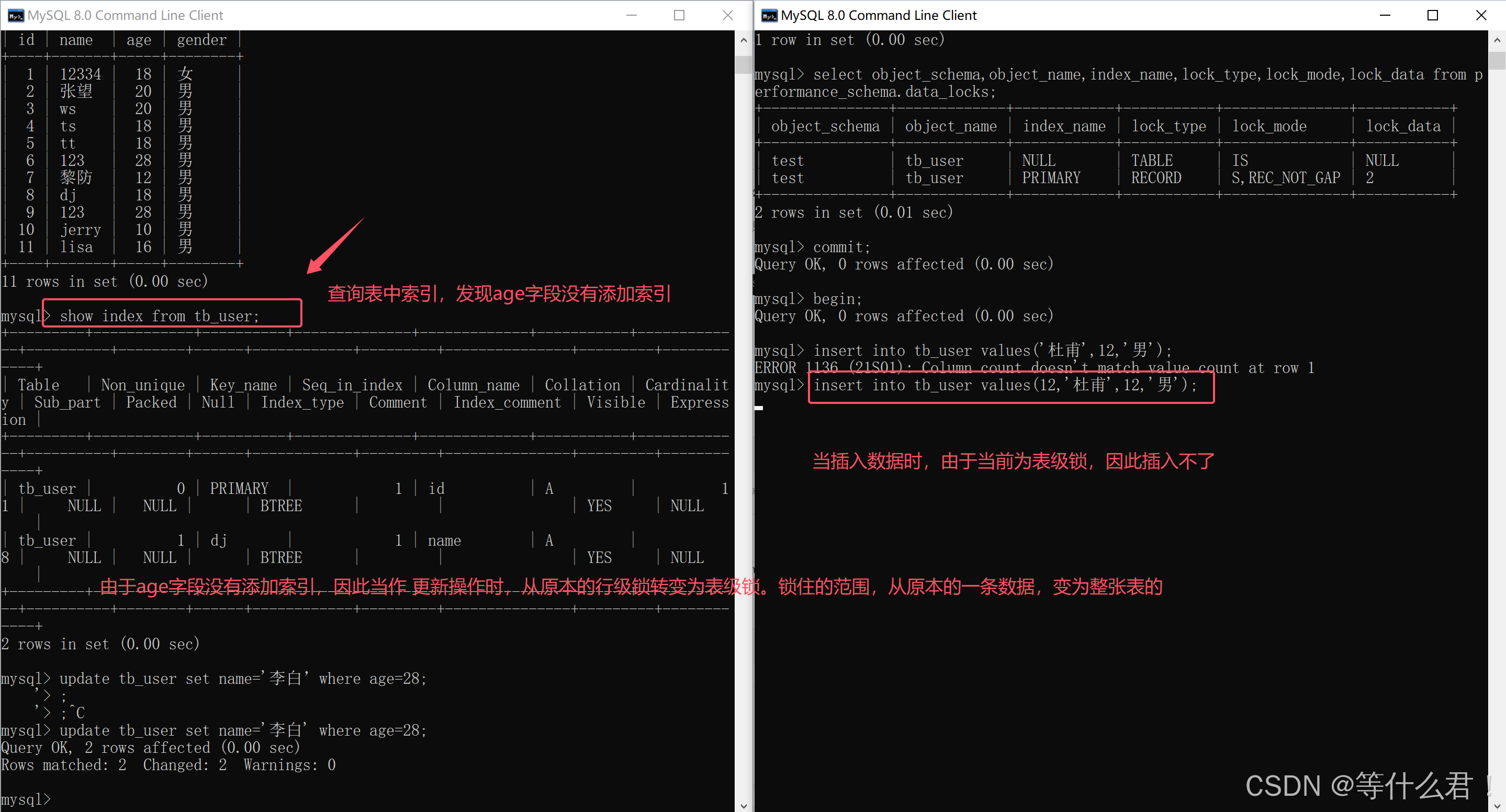The width and height of the screenshot is (1506, 812).
Task: Click the right window title bar text
Action: 878,16
